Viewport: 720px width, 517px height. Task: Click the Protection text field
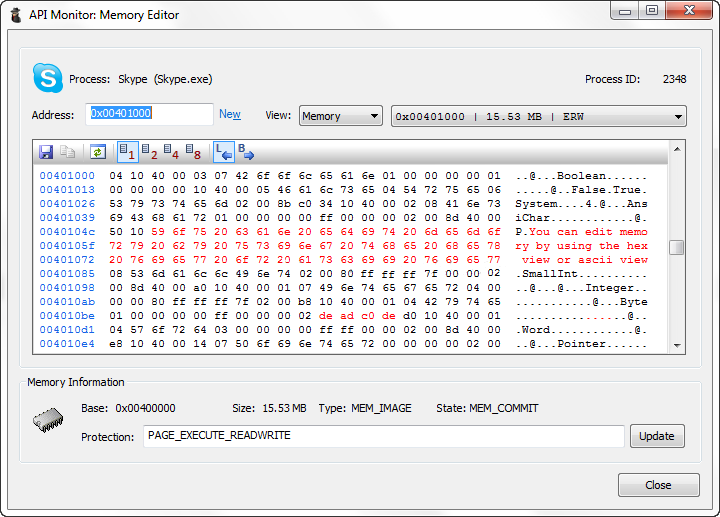click(383, 436)
